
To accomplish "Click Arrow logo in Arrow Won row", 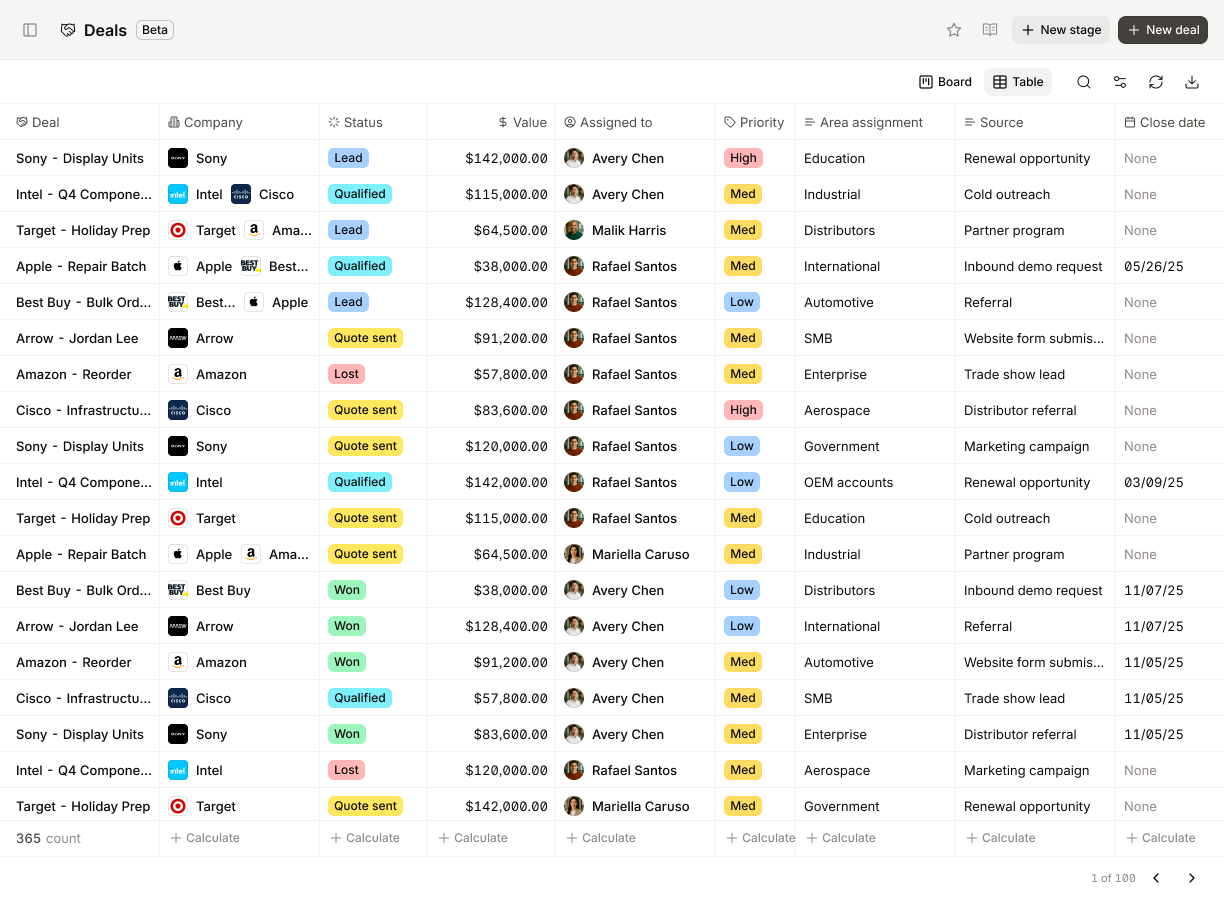I will (178, 626).
